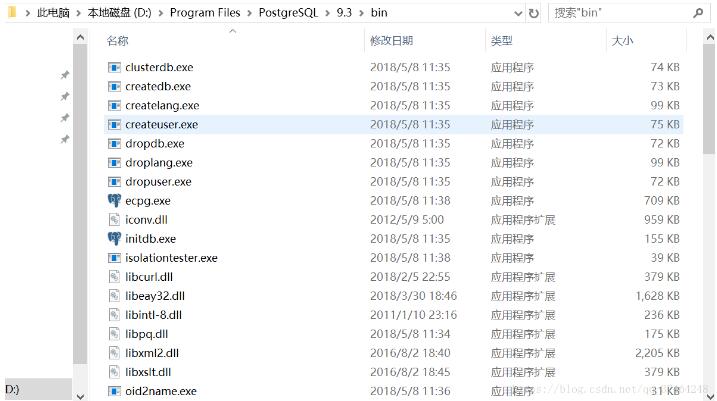Sort by 名称 column header

[x=118, y=41]
